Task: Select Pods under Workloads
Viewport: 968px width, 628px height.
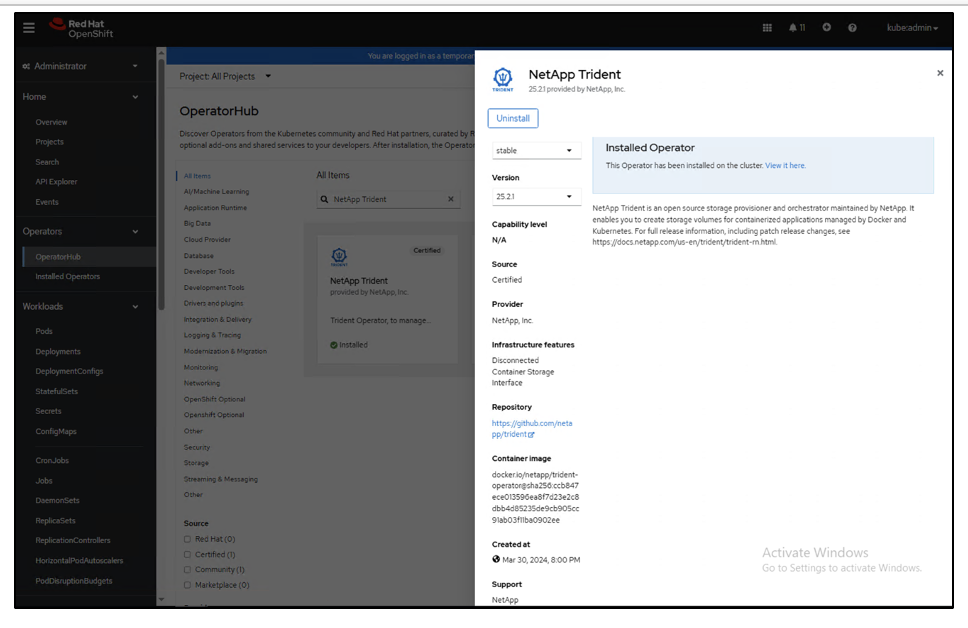Action: 44,331
